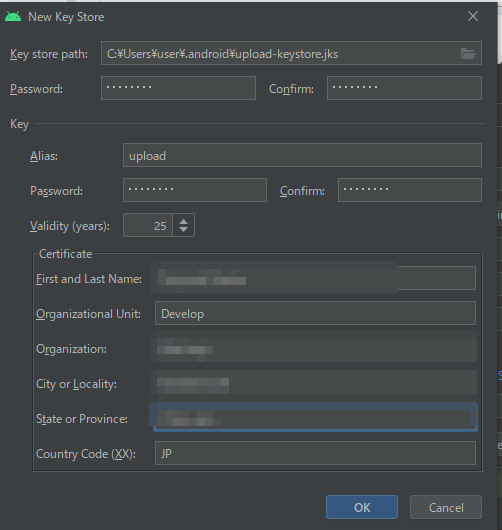Click the Alias label
Viewport: 502px width, 530px height.
[44, 156]
